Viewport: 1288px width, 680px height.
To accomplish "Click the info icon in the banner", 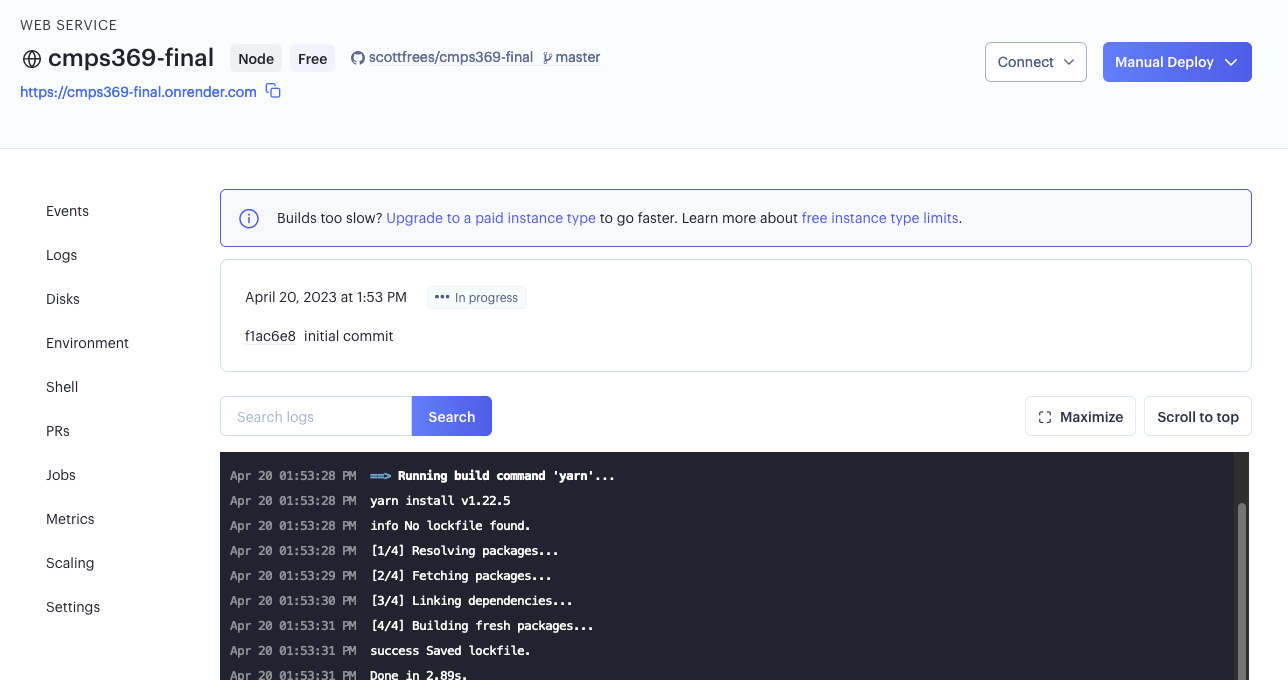I will pyautogui.click(x=249, y=218).
